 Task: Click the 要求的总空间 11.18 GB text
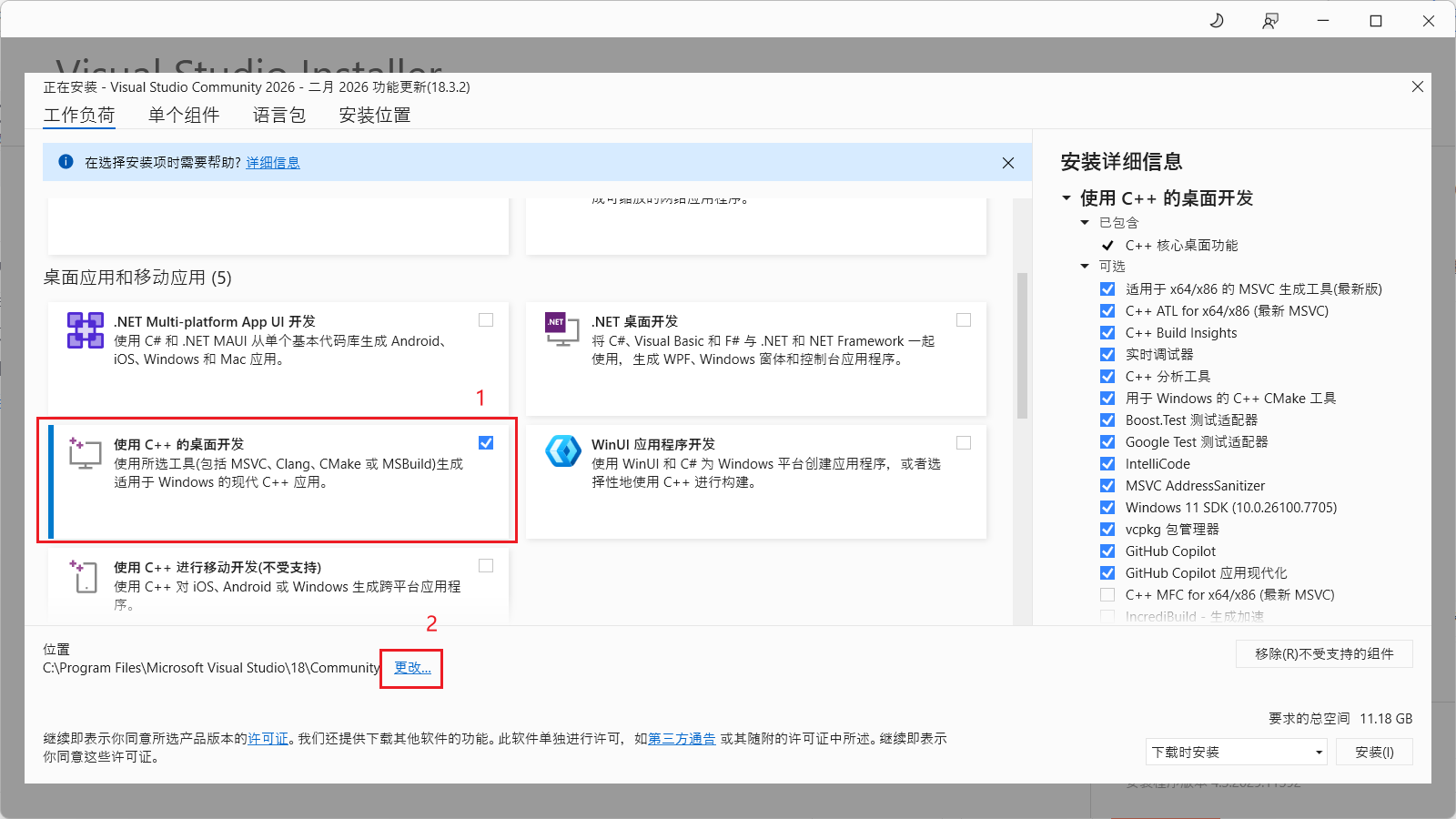point(1340,719)
